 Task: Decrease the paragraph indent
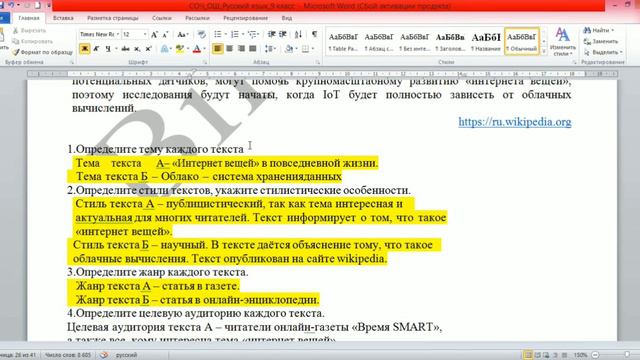point(271,34)
